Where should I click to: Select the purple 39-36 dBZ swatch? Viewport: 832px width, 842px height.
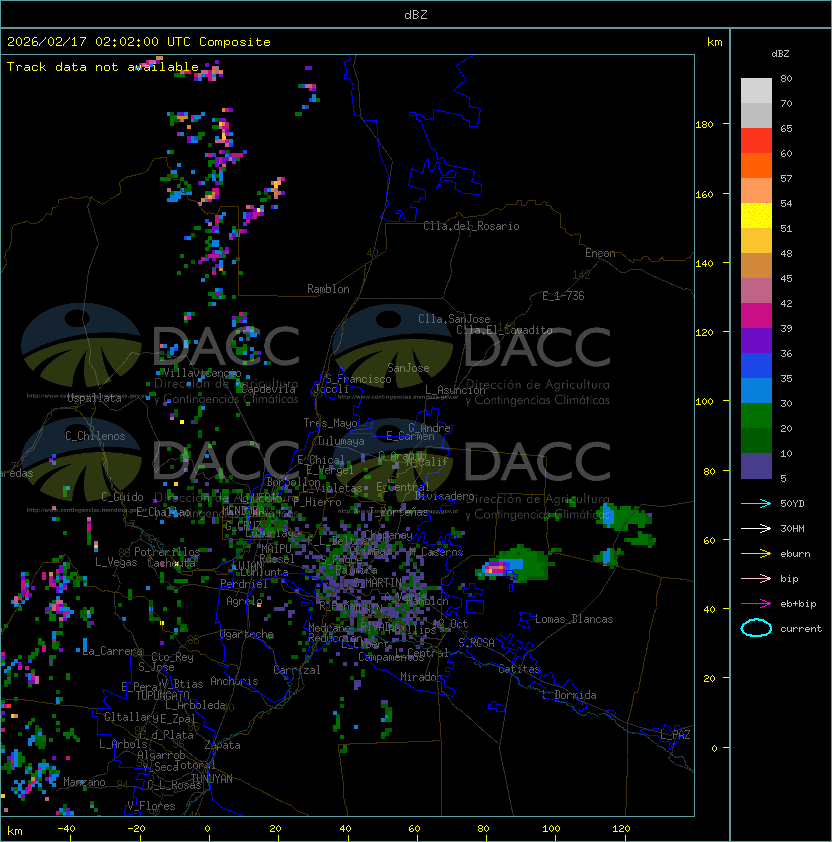pyautogui.click(x=756, y=340)
